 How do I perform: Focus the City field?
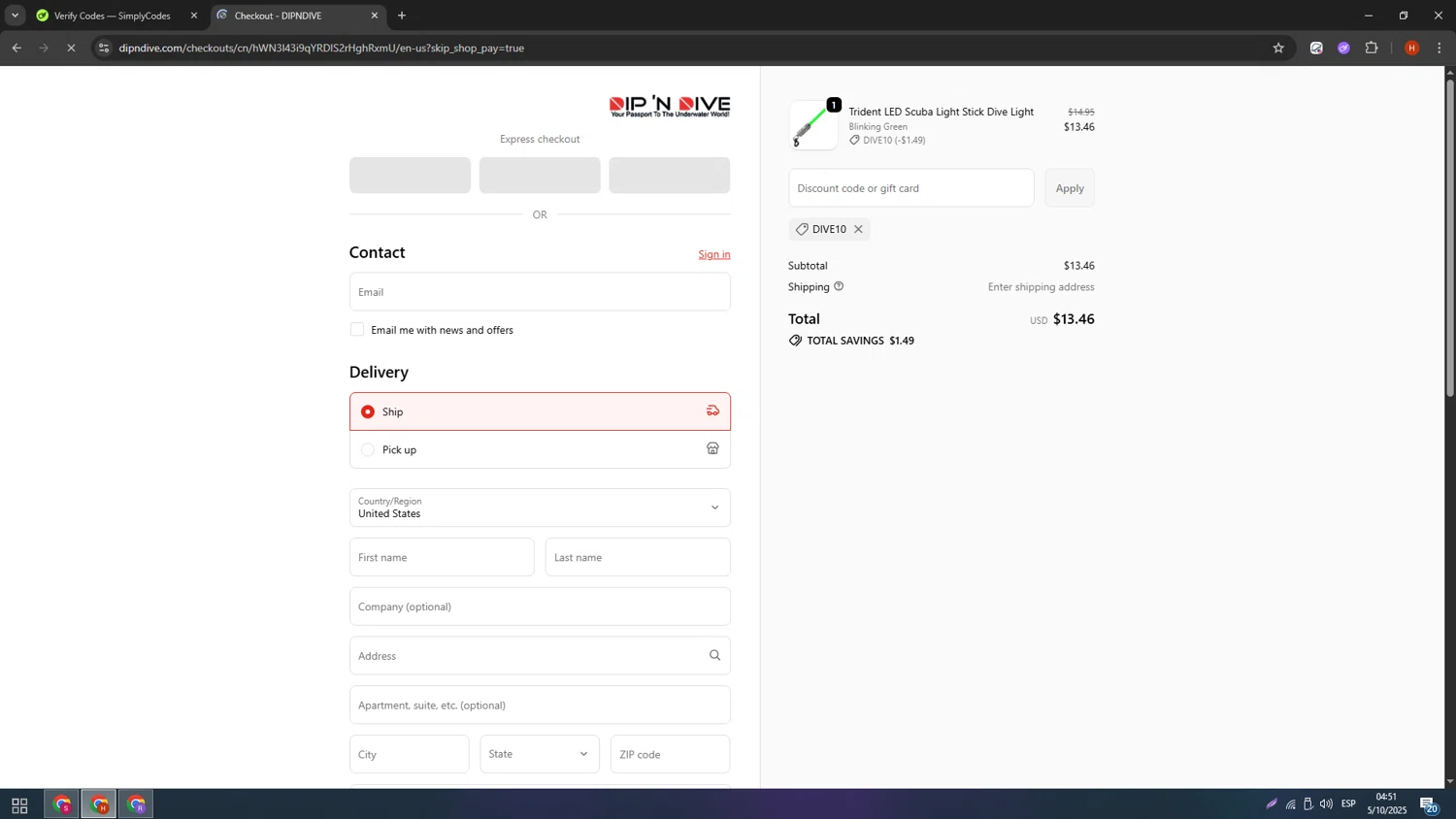409,754
